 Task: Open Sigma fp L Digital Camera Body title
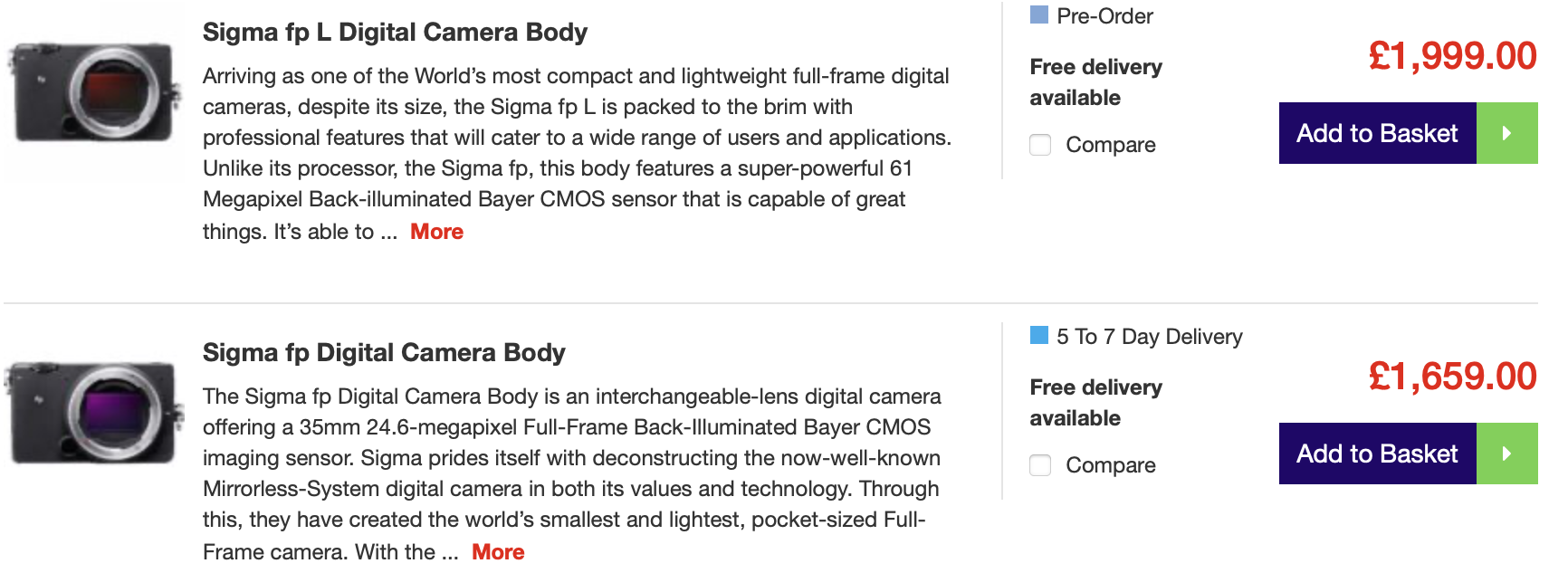pos(395,33)
